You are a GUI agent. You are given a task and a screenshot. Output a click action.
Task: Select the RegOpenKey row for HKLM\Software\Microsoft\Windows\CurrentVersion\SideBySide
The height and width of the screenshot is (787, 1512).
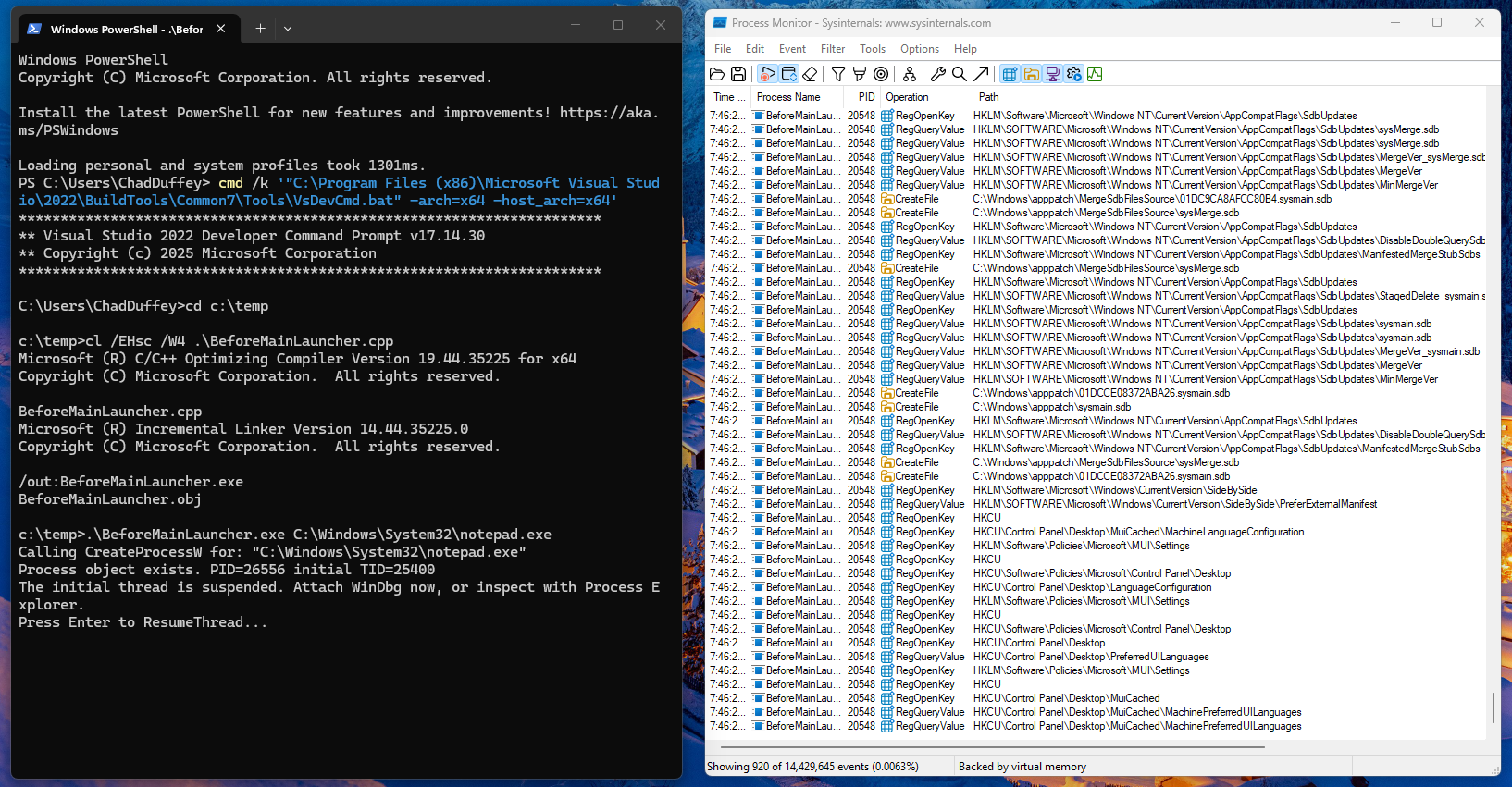pos(1097,490)
